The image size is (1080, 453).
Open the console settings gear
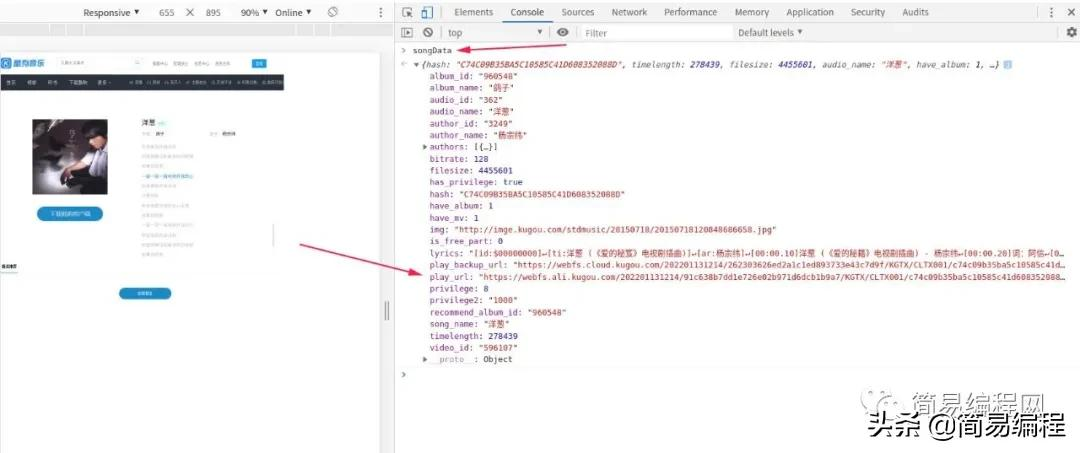click(1071, 32)
